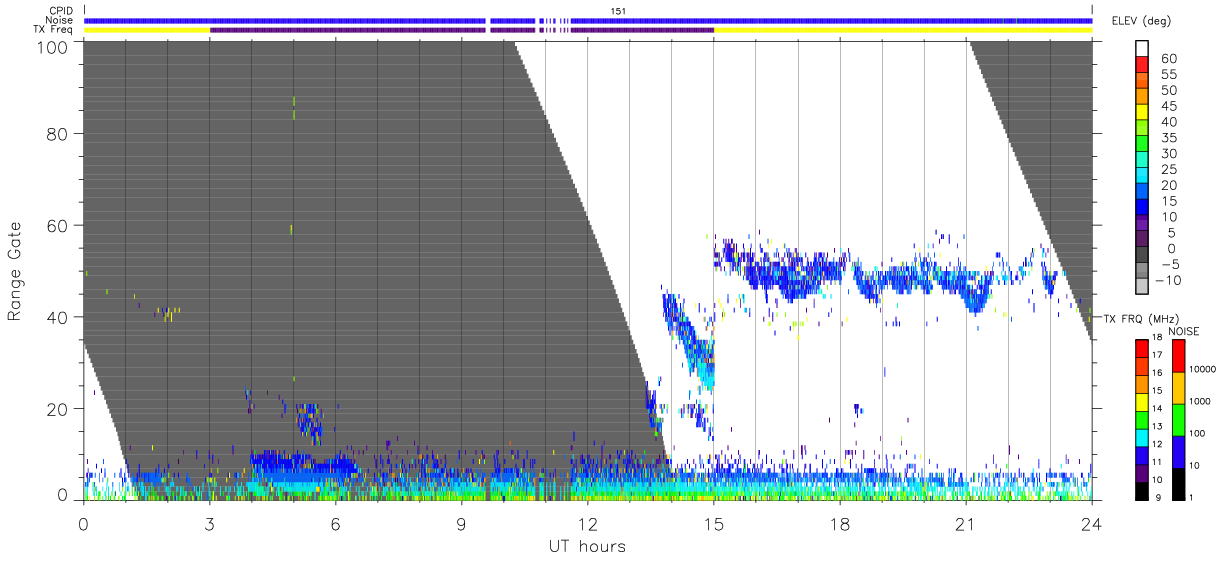Screen dimensions: 1228x567
Task: Click the 'CPID' label at top left
Action: click(62, 11)
